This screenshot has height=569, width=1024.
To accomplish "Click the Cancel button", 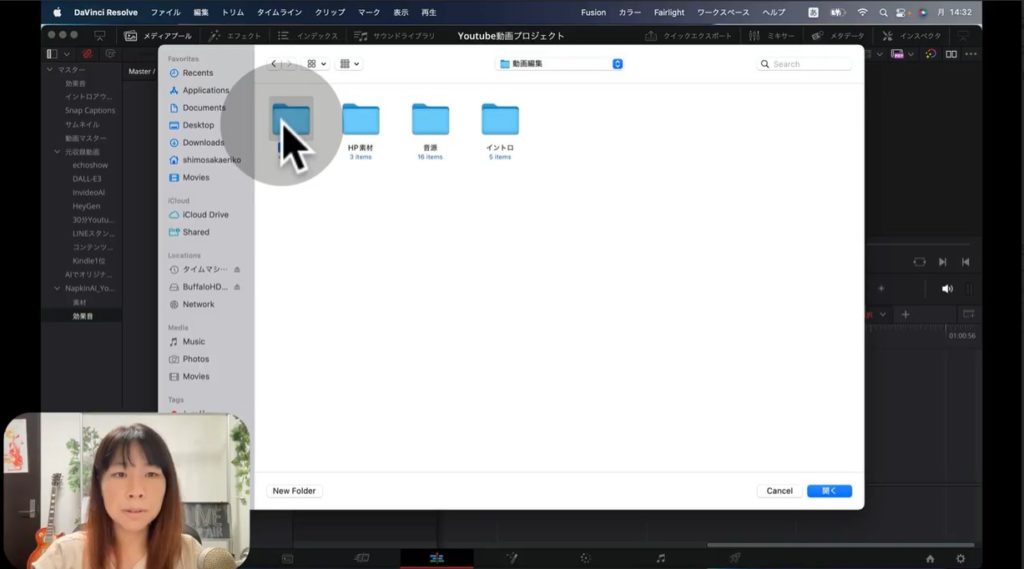I will pos(779,491).
